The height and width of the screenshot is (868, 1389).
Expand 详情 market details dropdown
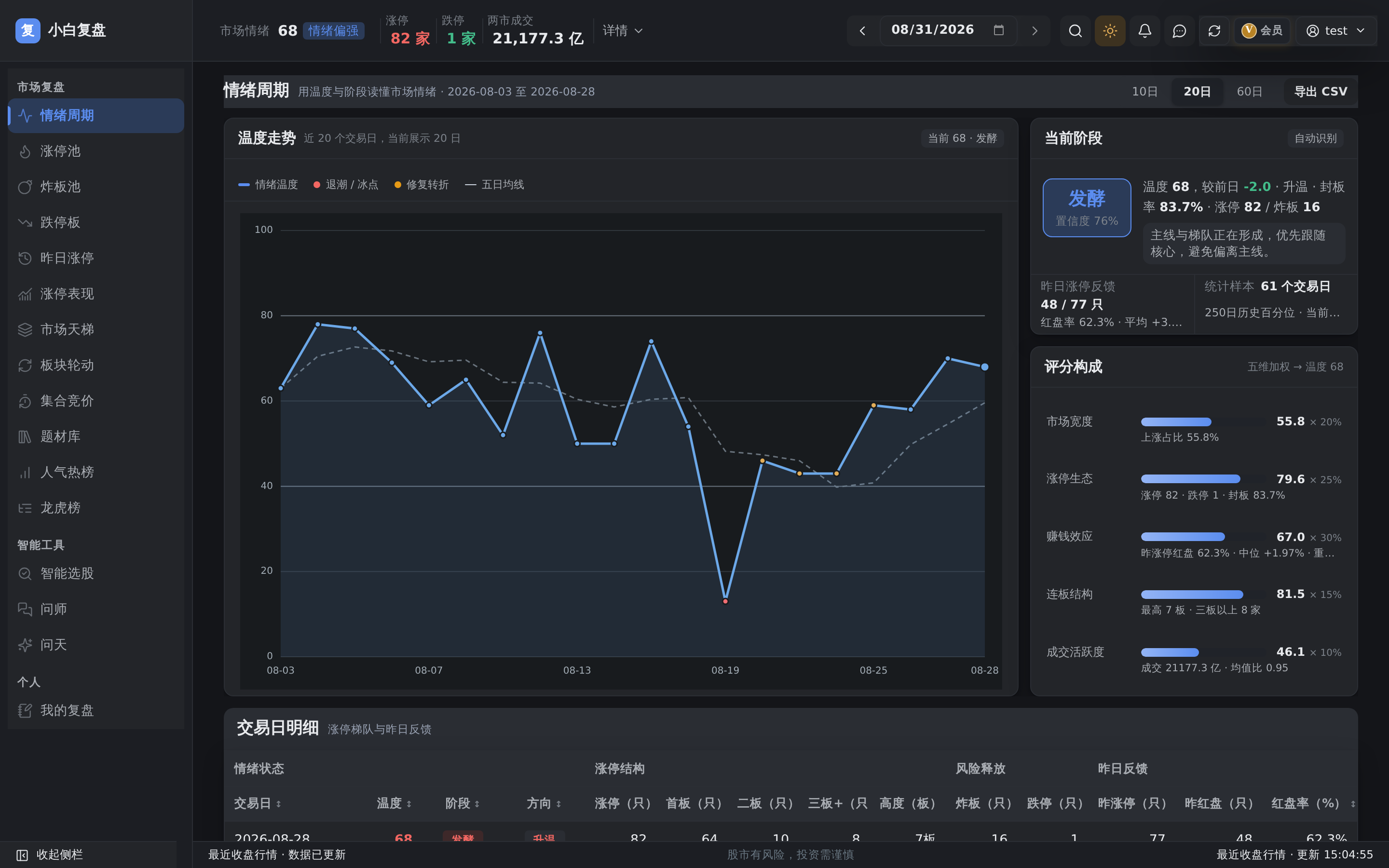[x=622, y=30]
